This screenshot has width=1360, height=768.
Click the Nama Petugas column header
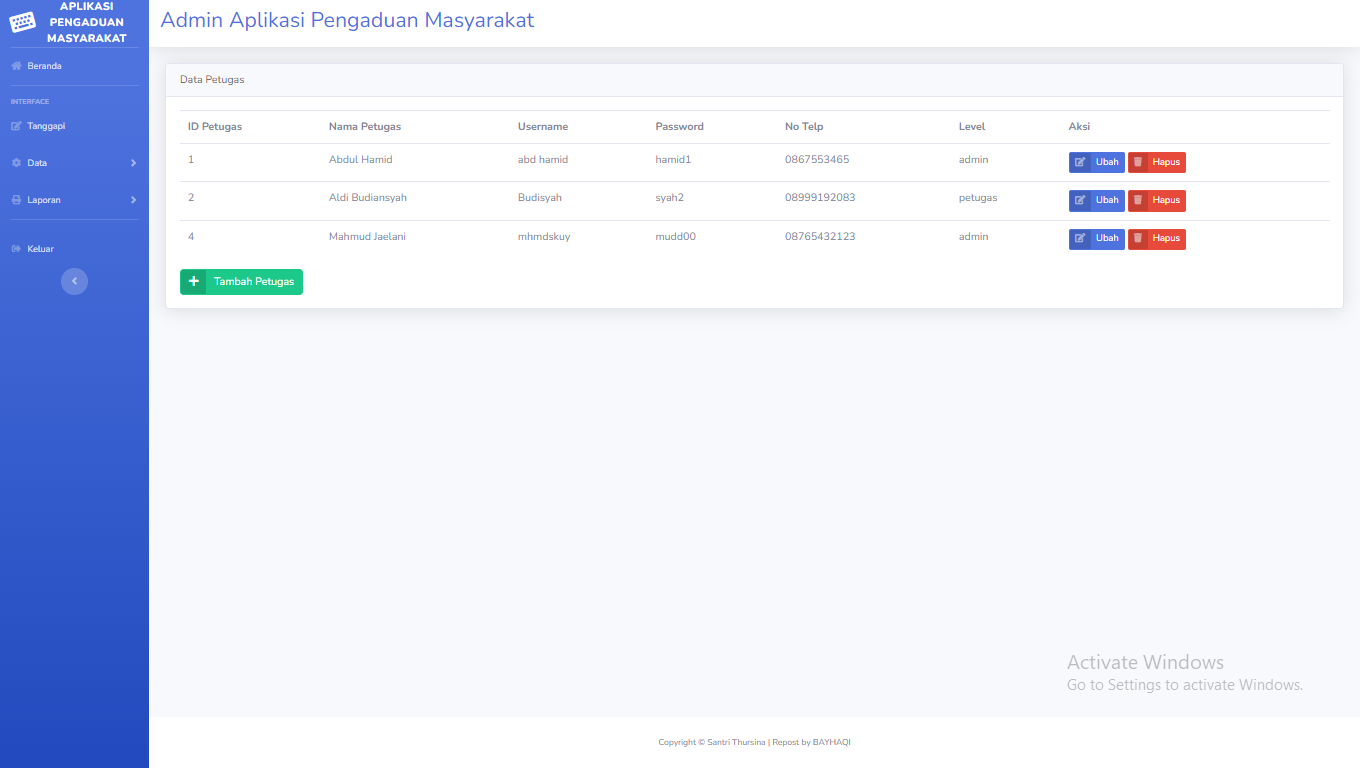click(x=365, y=127)
